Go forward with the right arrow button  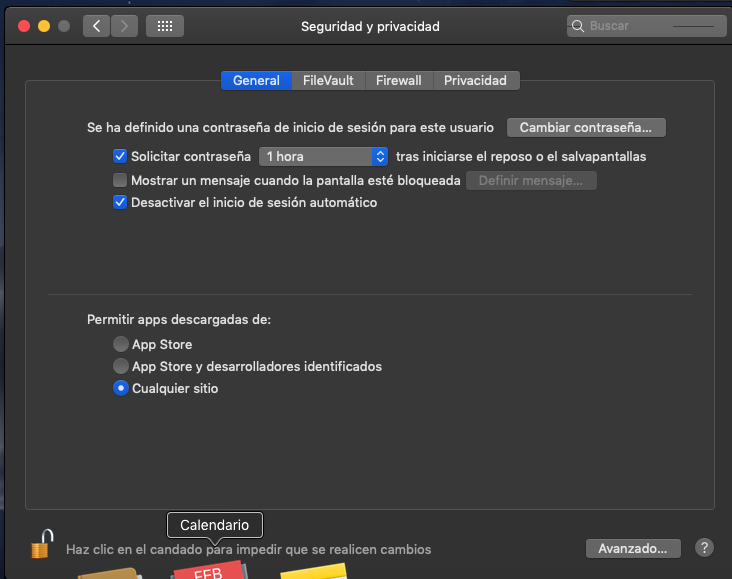coord(124,26)
